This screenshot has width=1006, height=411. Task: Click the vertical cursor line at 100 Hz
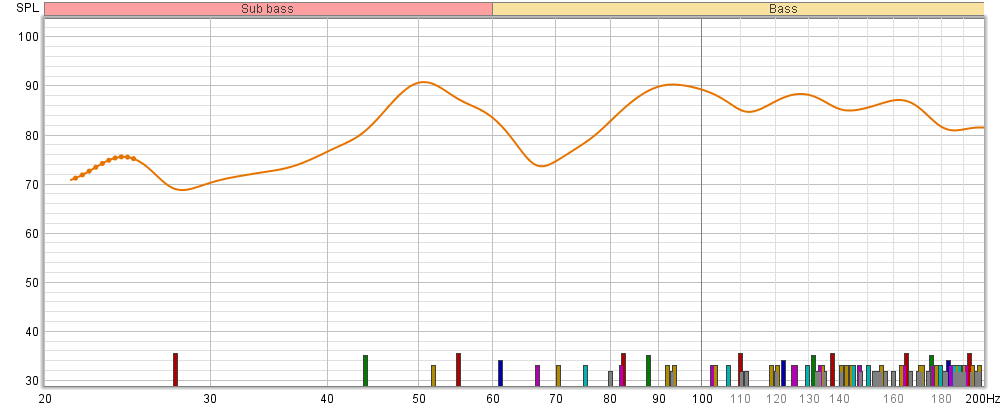[701, 200]
